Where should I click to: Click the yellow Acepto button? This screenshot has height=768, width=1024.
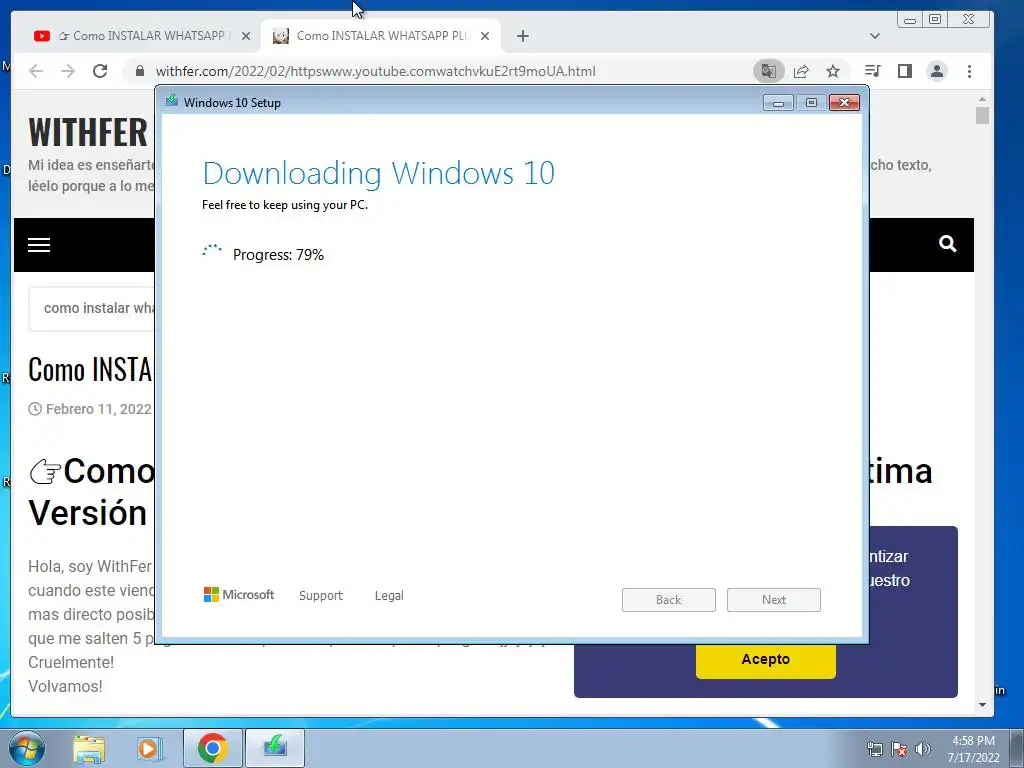point(765,660)
